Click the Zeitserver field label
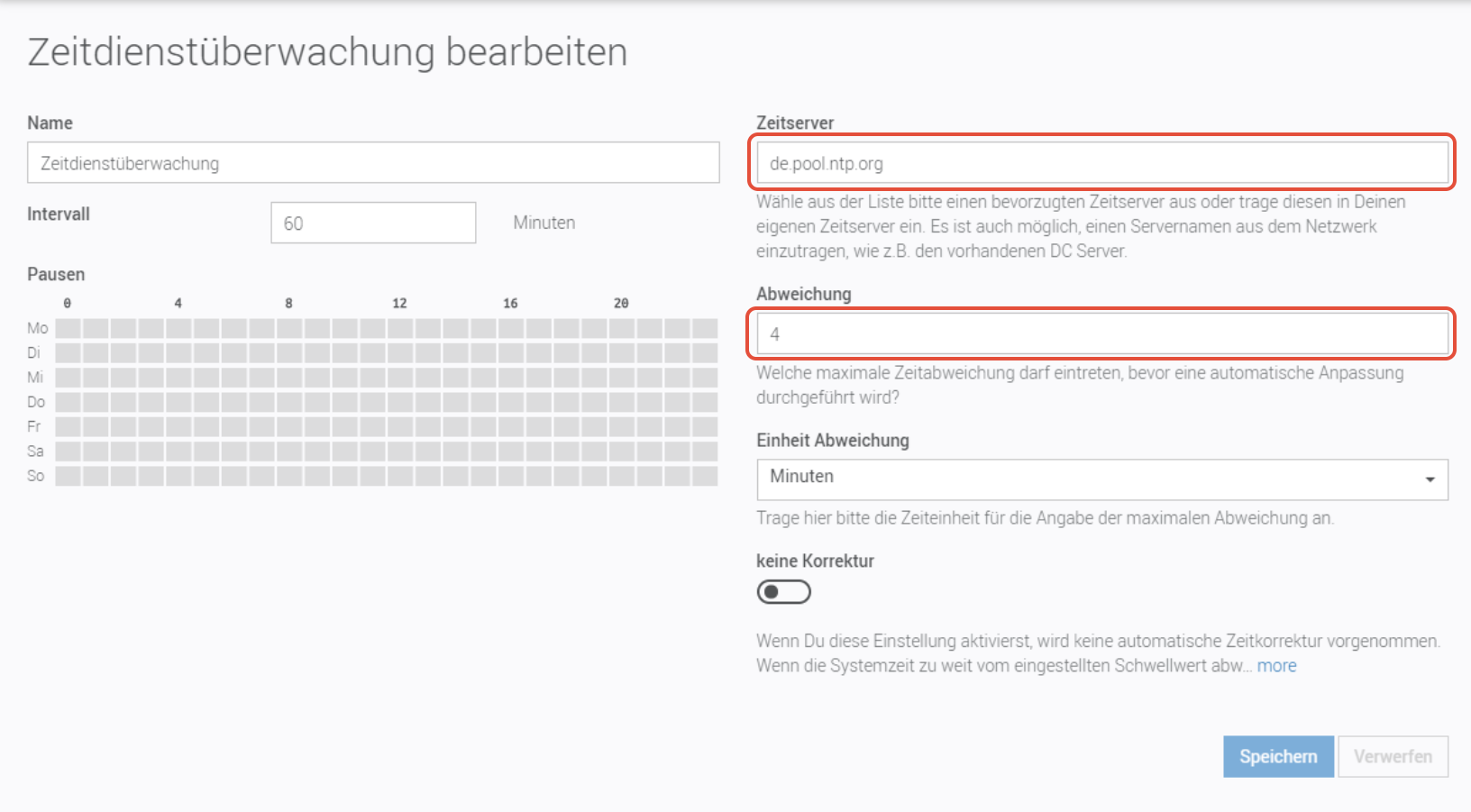The image size is (1471, 812). pos(795,123)
